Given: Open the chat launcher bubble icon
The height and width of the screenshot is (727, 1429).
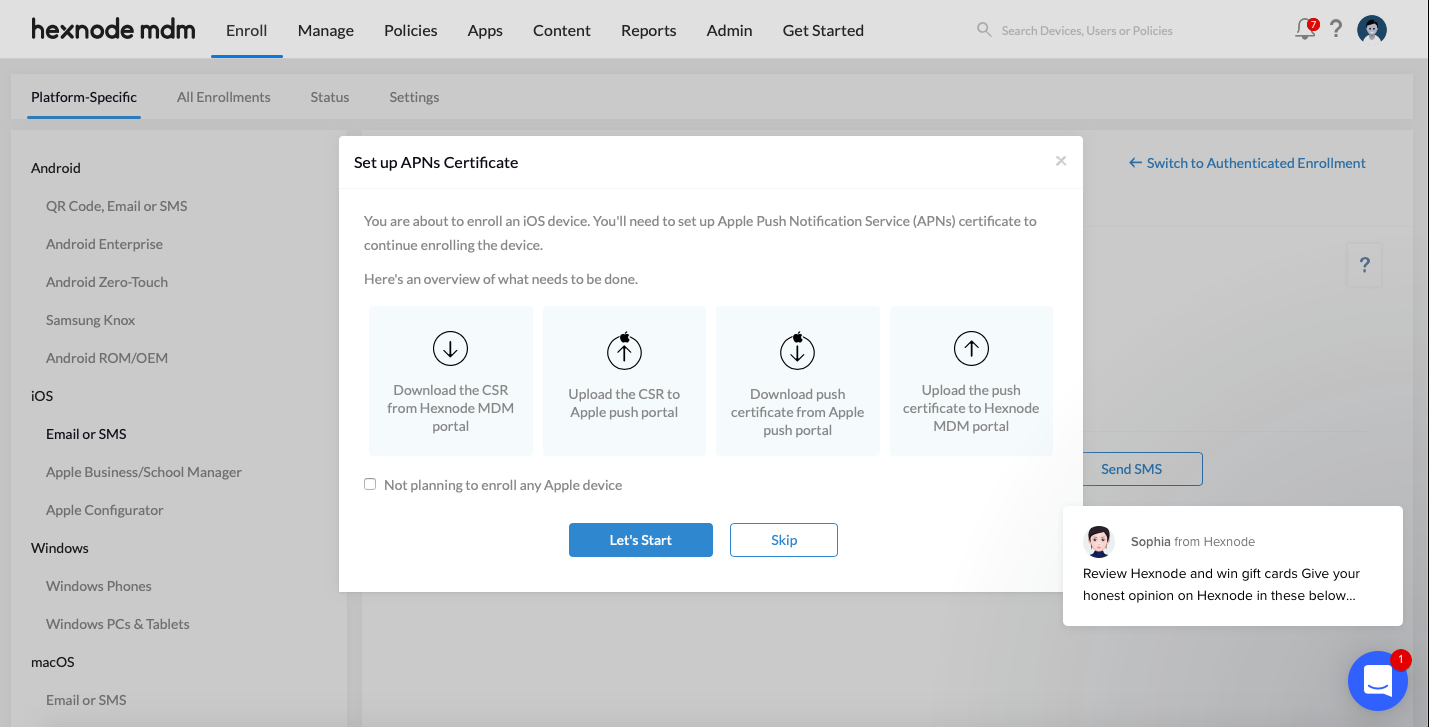Looking at the screenshot, I should [x=1378, y=680].
